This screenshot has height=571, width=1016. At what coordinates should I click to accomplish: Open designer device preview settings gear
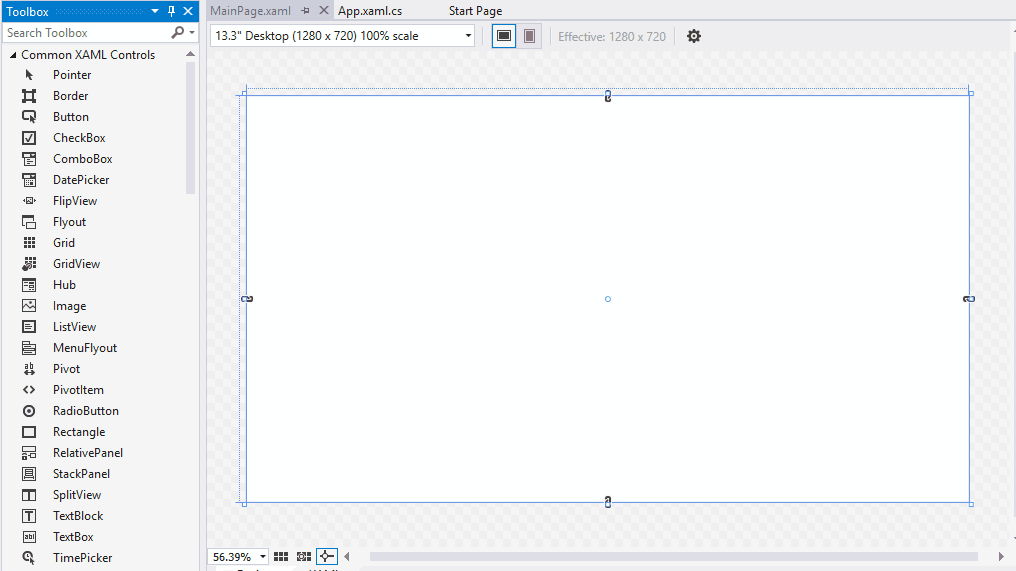[694, 36]
